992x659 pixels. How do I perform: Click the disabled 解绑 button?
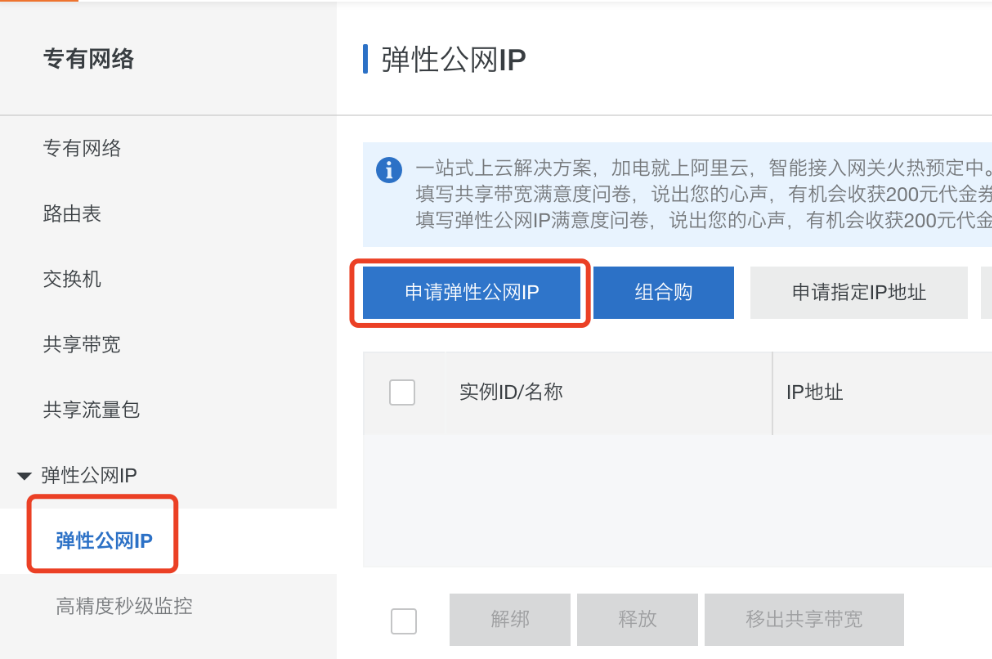coord(510,620)
